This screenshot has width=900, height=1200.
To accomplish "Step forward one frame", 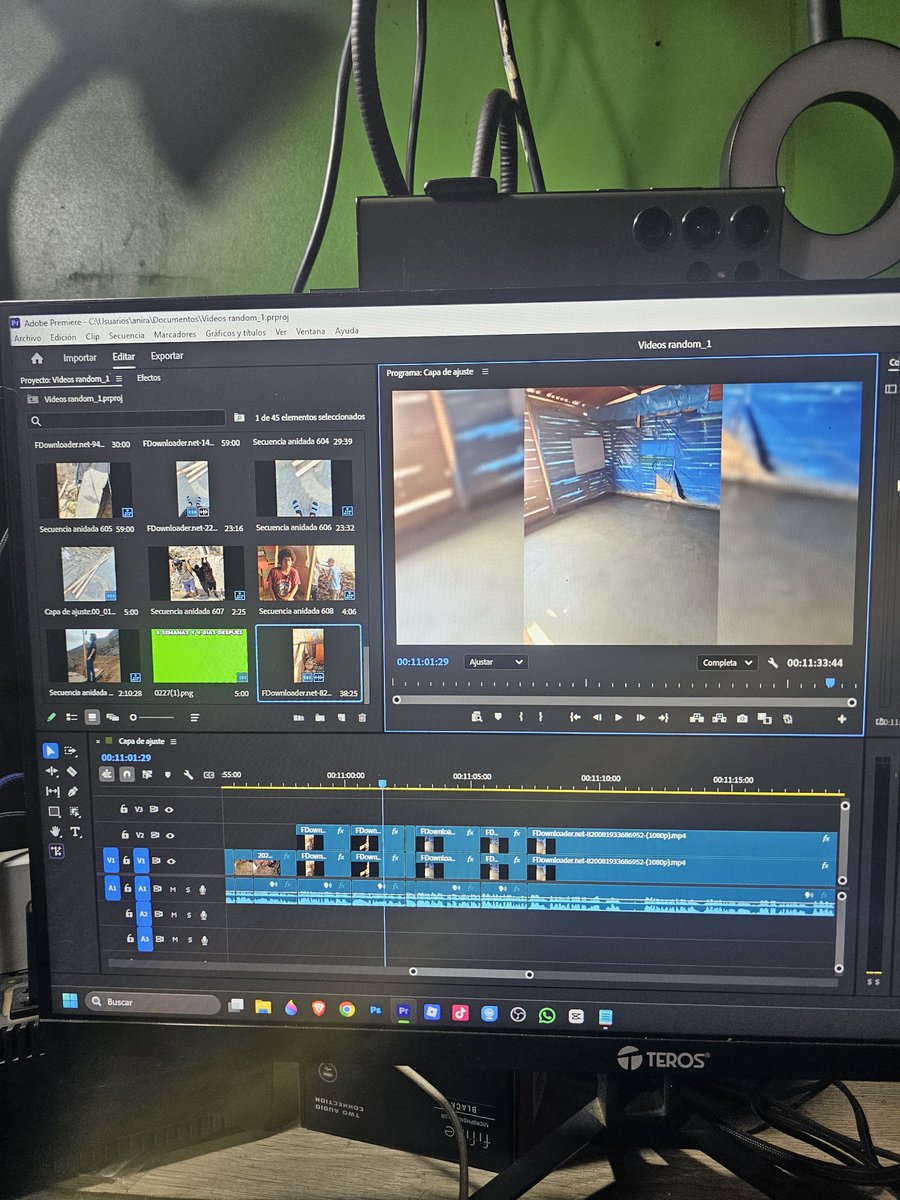I will click(x=640, y=718).
